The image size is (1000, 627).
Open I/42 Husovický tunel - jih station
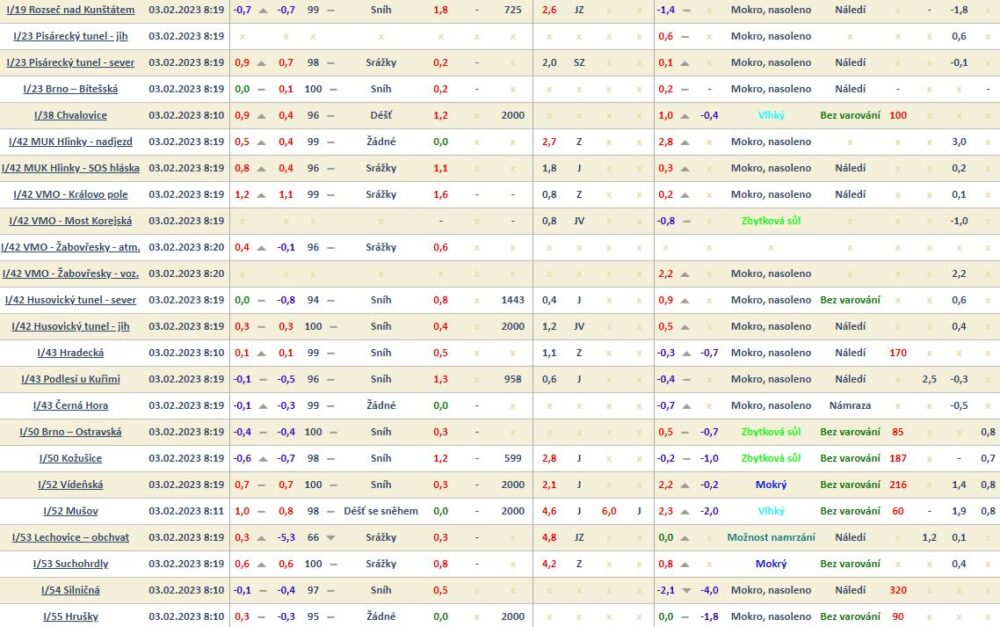(70, 326)
